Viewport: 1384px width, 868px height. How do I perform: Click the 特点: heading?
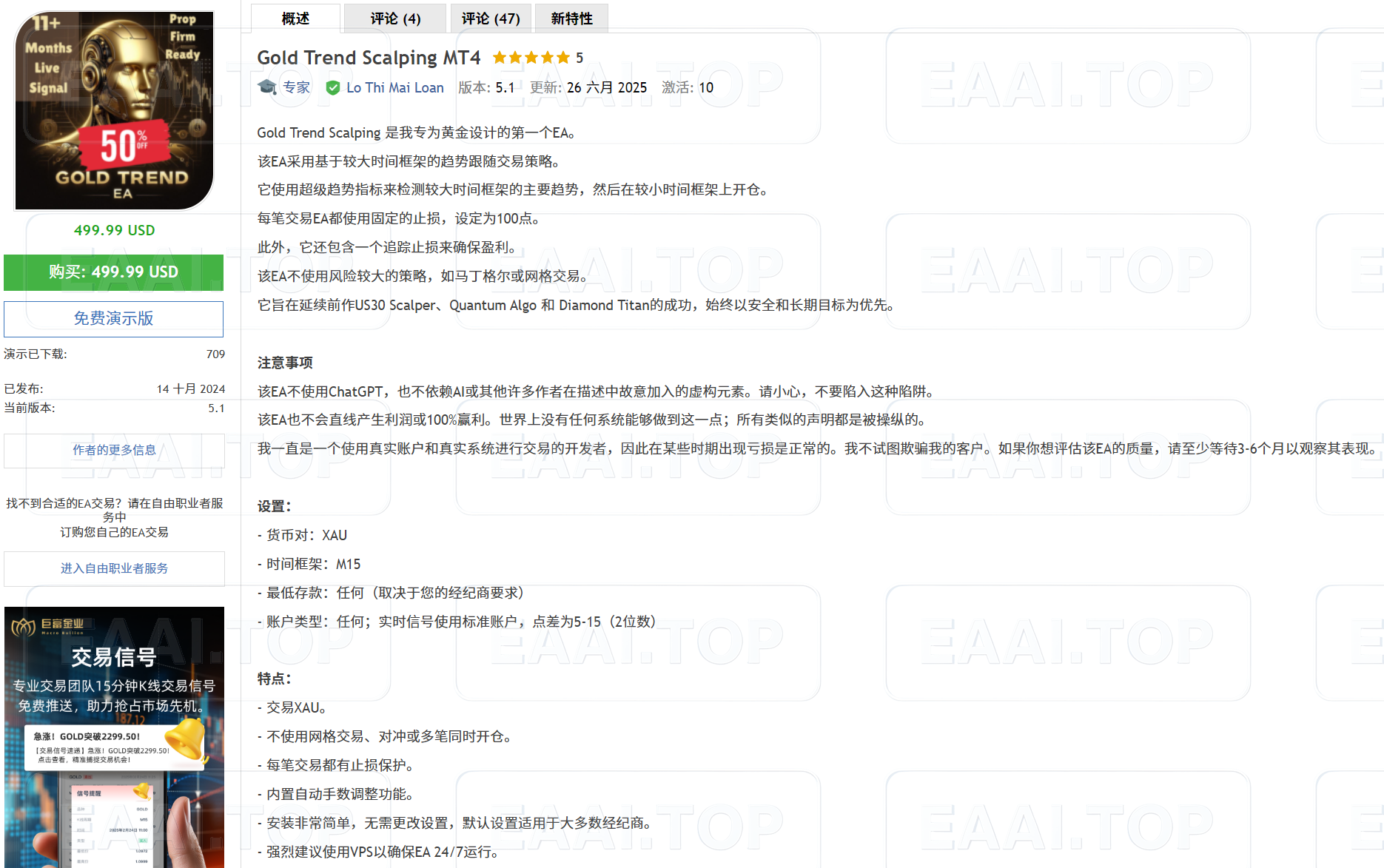[x=274, y=679]
